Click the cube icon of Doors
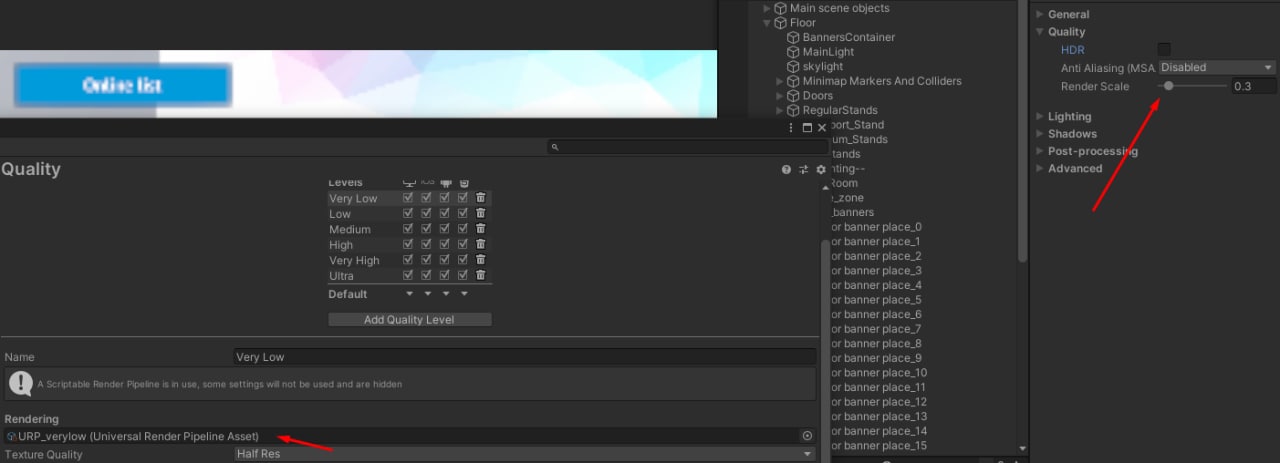Screen dimensions: 1280x463 click(793, 96)
